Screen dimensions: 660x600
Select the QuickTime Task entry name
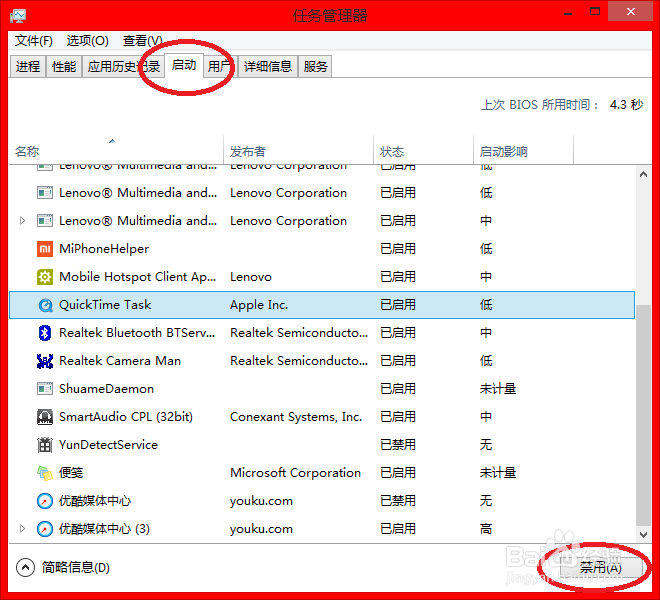[x=105, y=305]
